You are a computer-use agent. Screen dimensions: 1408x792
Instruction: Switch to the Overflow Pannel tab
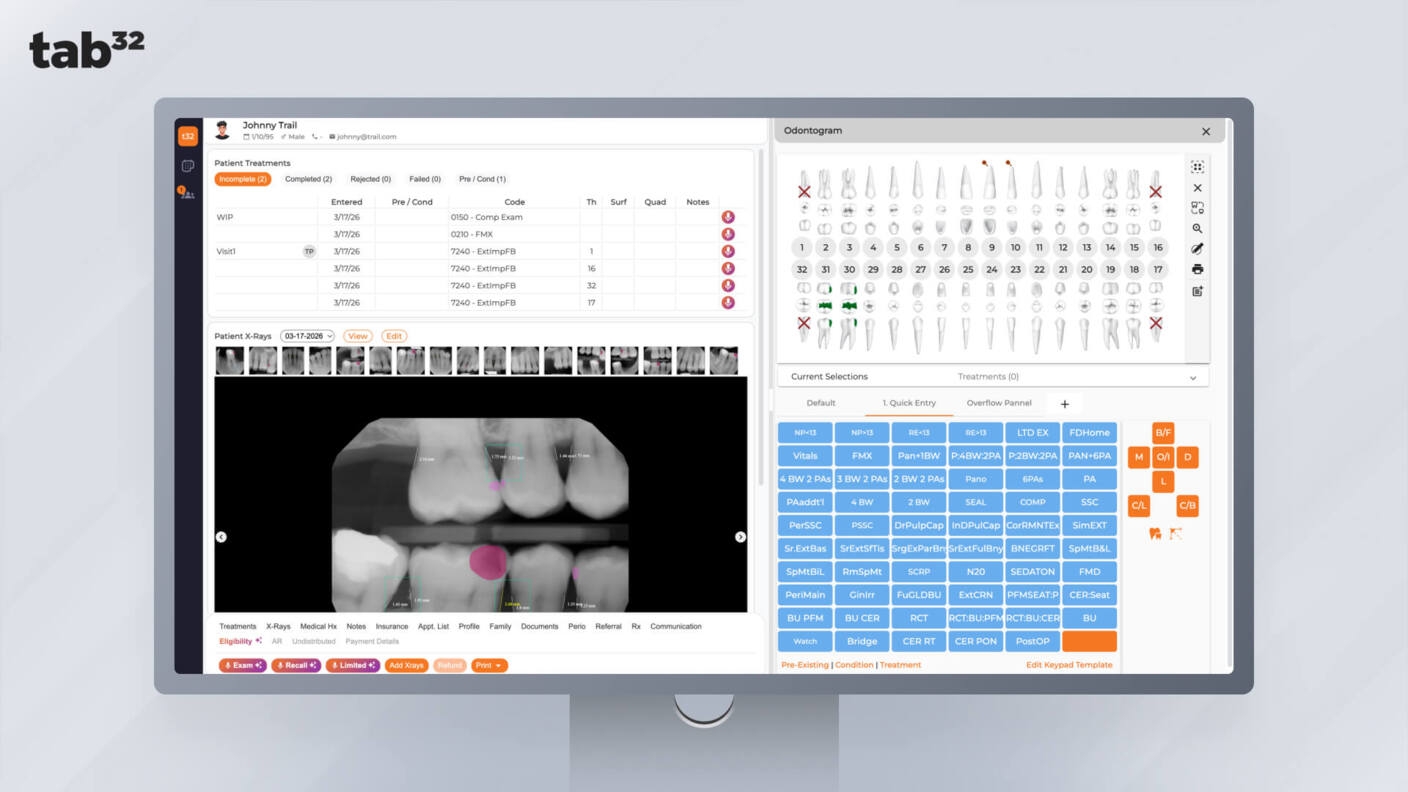pyautogui.click(x=999, y=403)
